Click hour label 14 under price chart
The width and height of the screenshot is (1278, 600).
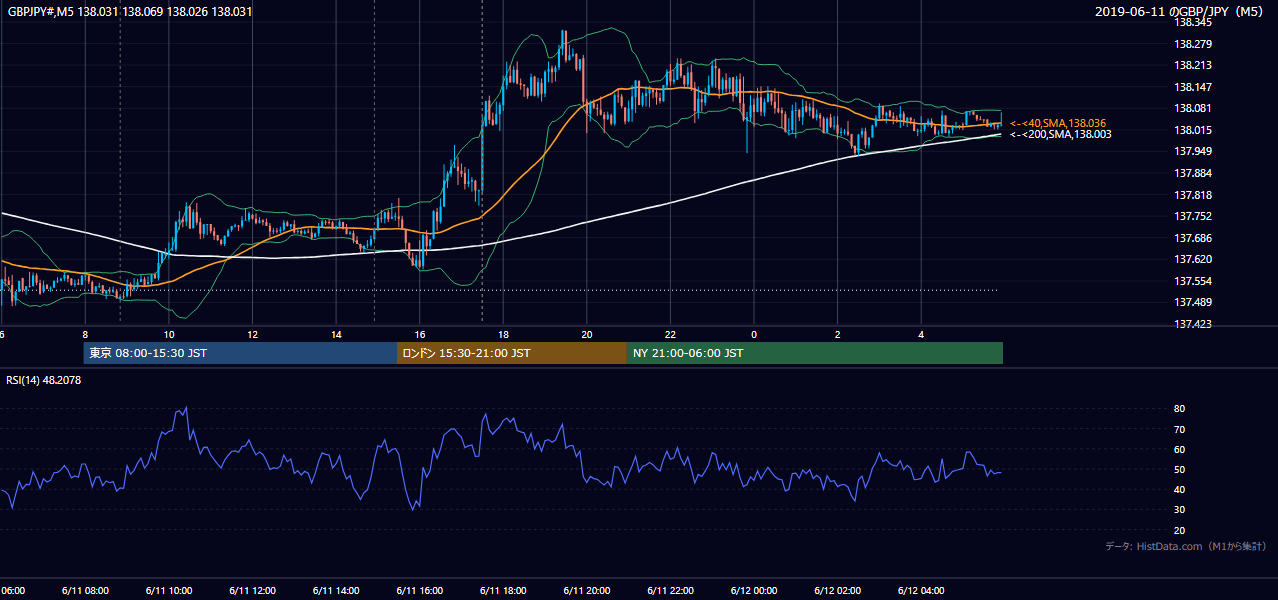click(x=336, y=335)
